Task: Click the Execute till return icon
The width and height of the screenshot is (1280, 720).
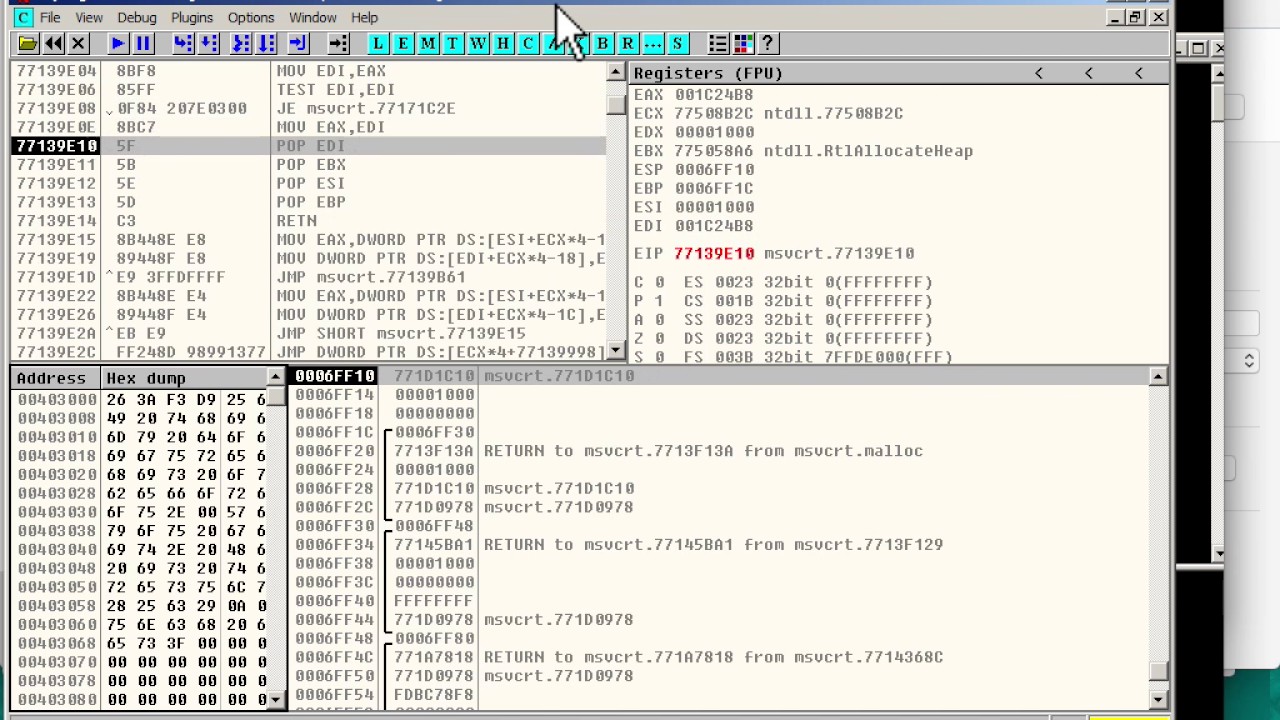Action: [297, 44]
